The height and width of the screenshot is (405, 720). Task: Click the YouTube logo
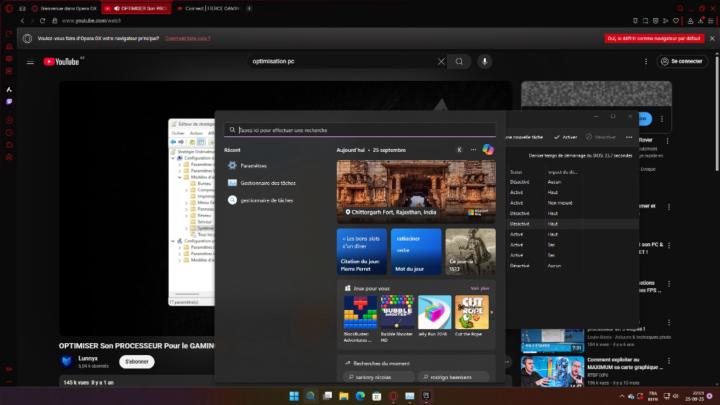62,62
